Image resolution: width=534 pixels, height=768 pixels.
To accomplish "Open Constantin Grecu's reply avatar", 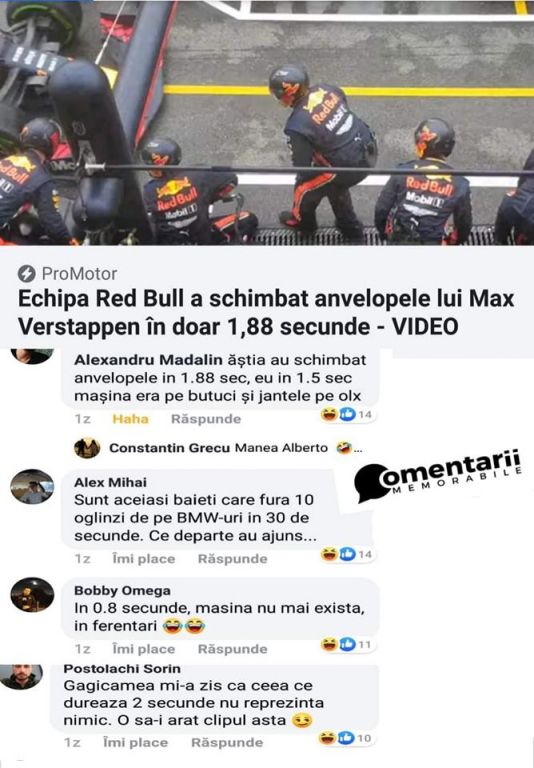I will tap(87, 448).
